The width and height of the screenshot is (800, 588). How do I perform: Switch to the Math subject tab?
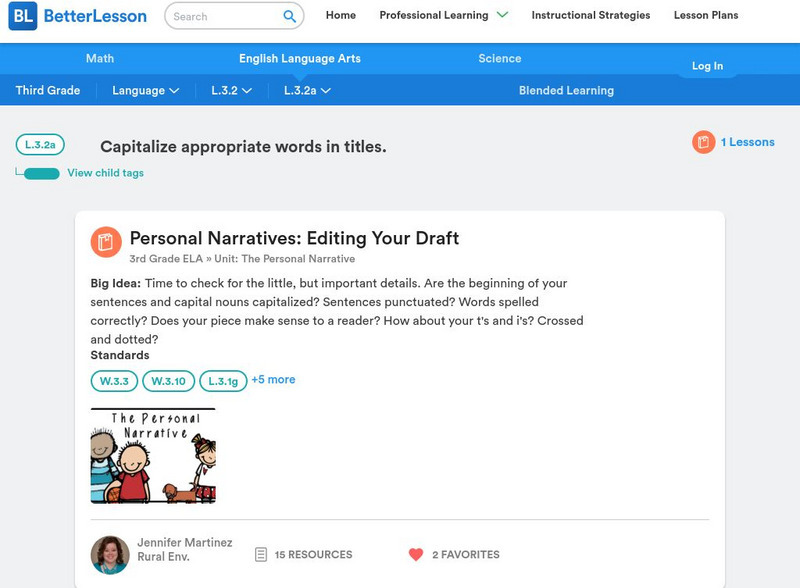click(x=100, y=59)
